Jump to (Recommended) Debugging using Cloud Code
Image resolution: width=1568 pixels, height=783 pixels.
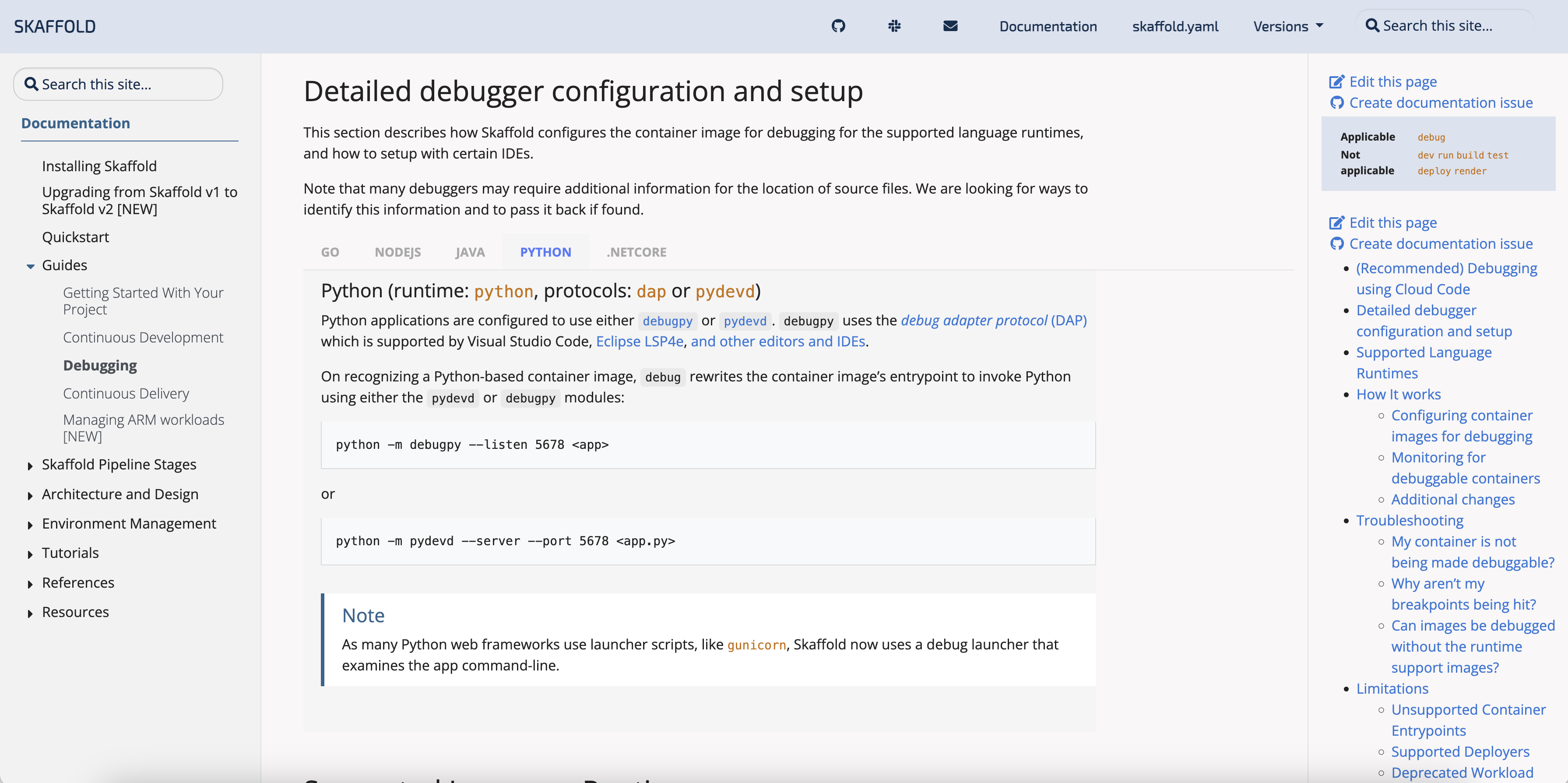[x=1446, y=278]
